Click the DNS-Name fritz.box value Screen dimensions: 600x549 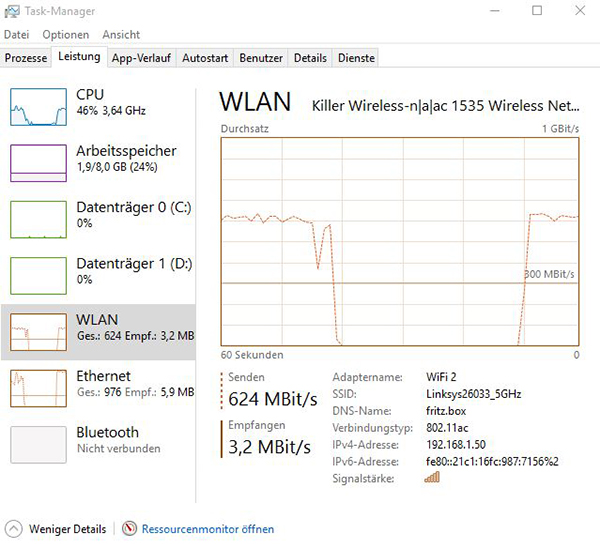click(x=446, y=411)
